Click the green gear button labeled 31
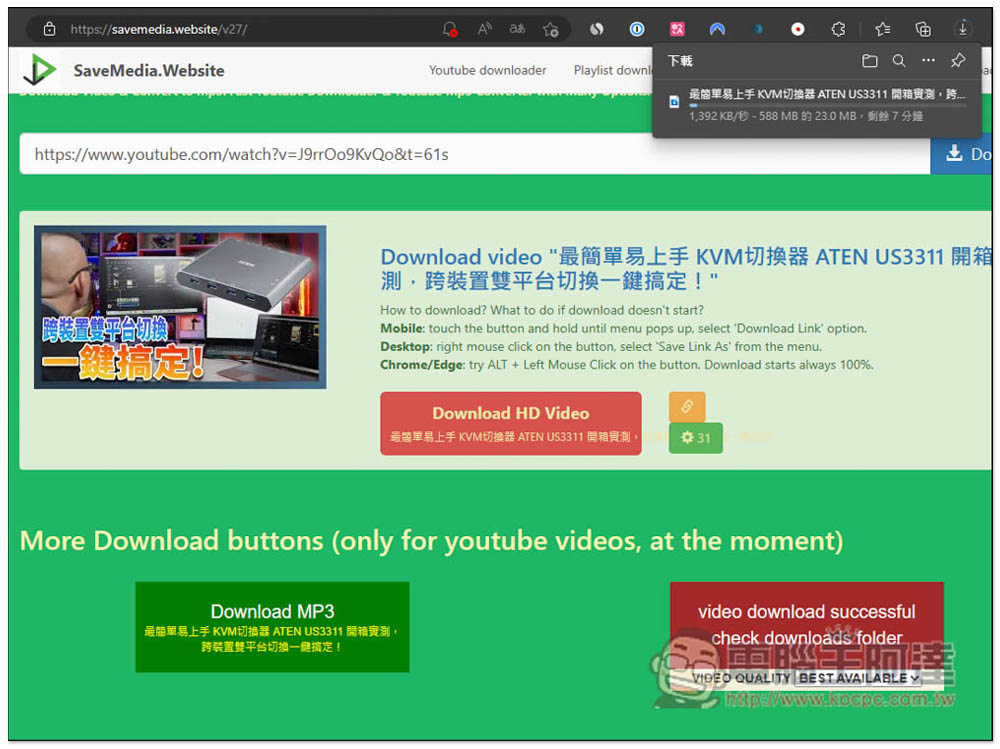Screen dimensions: 1000x749 [695, 438]
